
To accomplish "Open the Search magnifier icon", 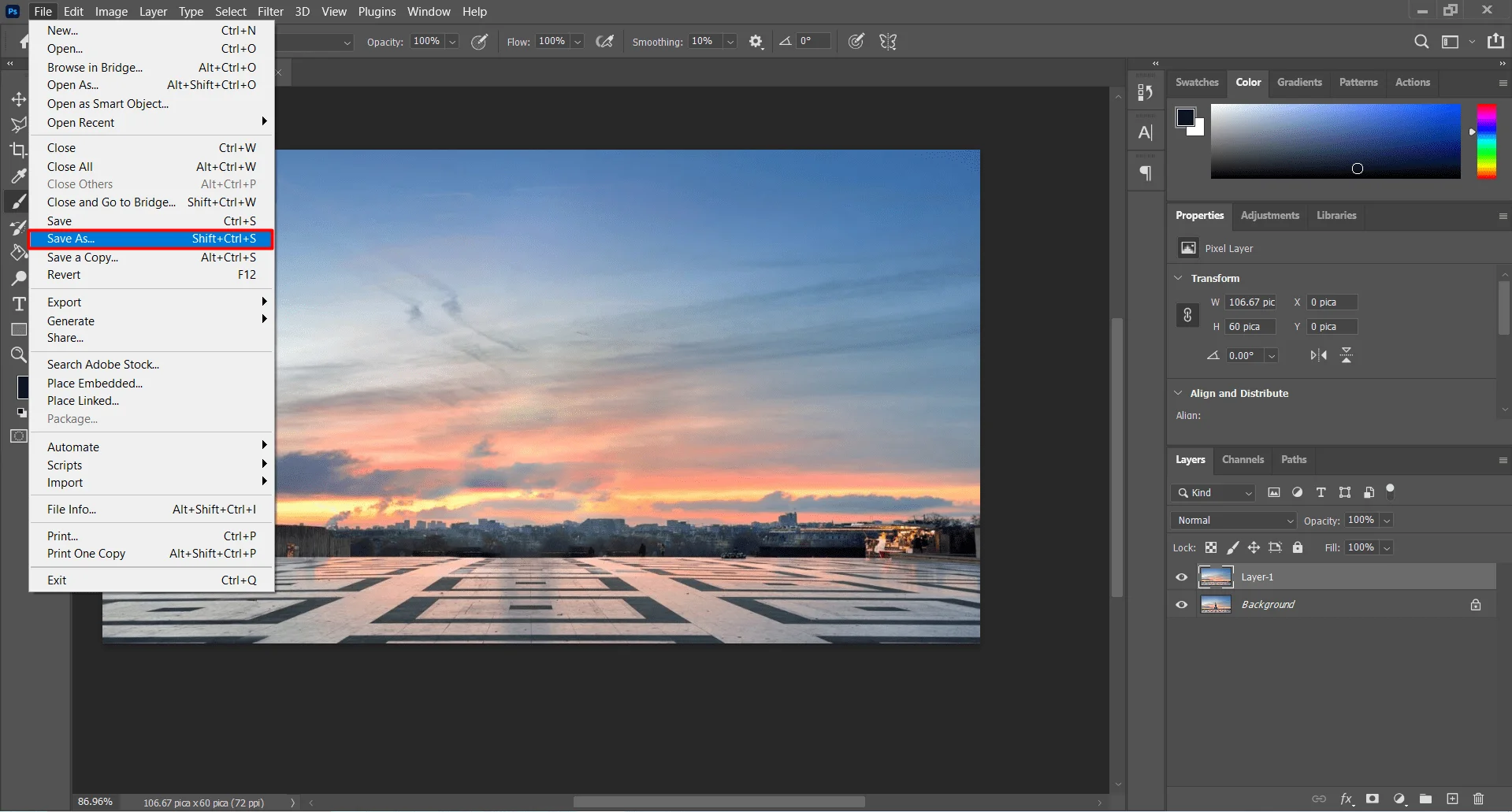I will coord(1421,42).
